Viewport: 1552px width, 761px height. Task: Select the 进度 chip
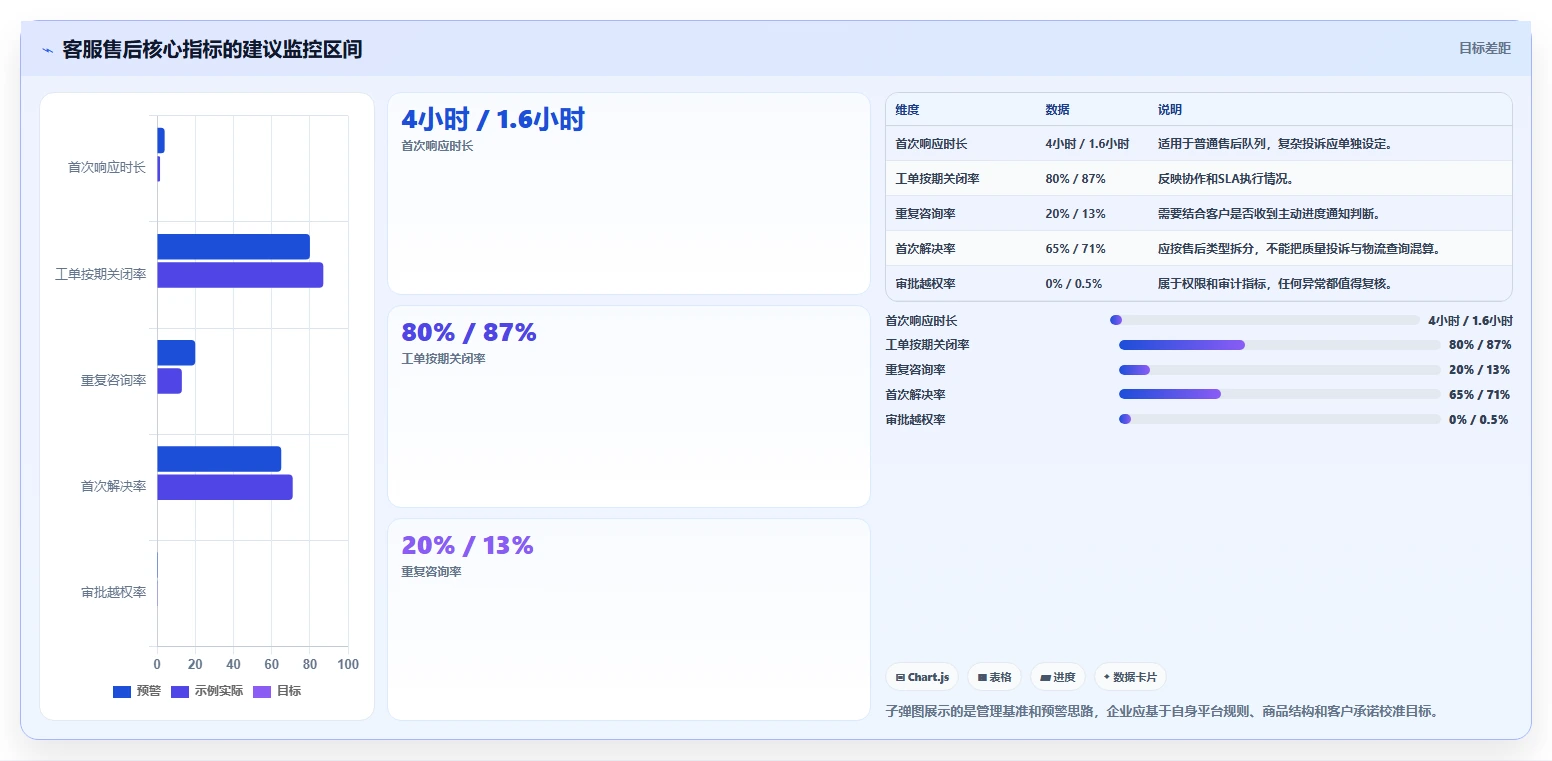coord(1058,677)
